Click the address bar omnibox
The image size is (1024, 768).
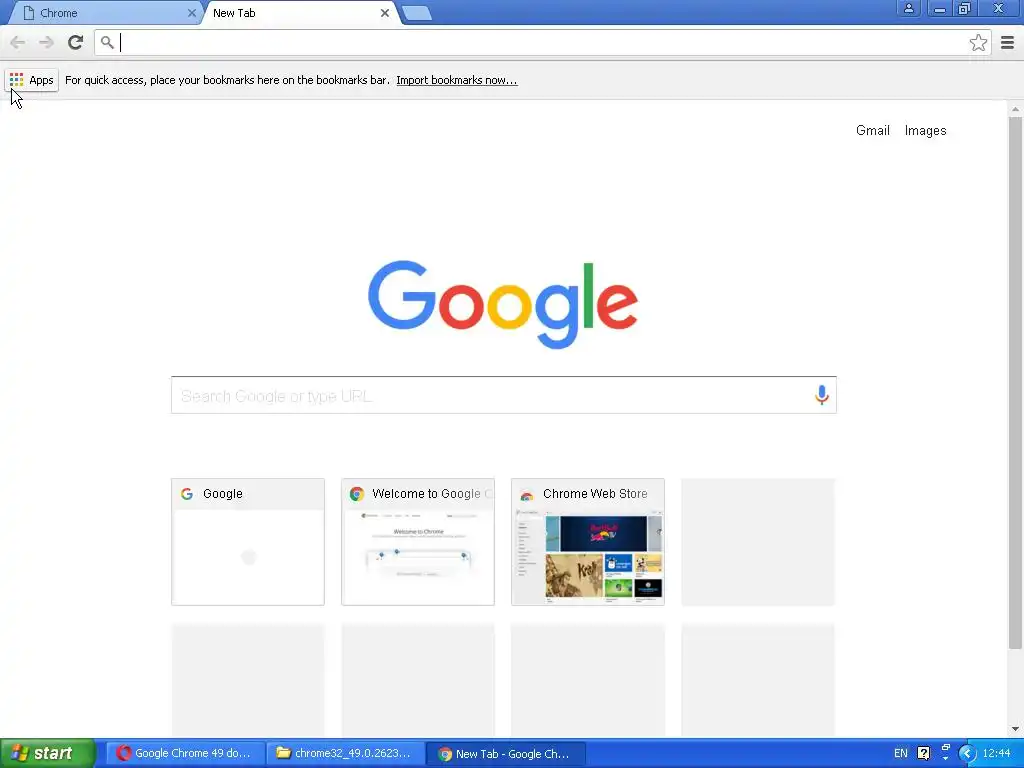(542, 42)
